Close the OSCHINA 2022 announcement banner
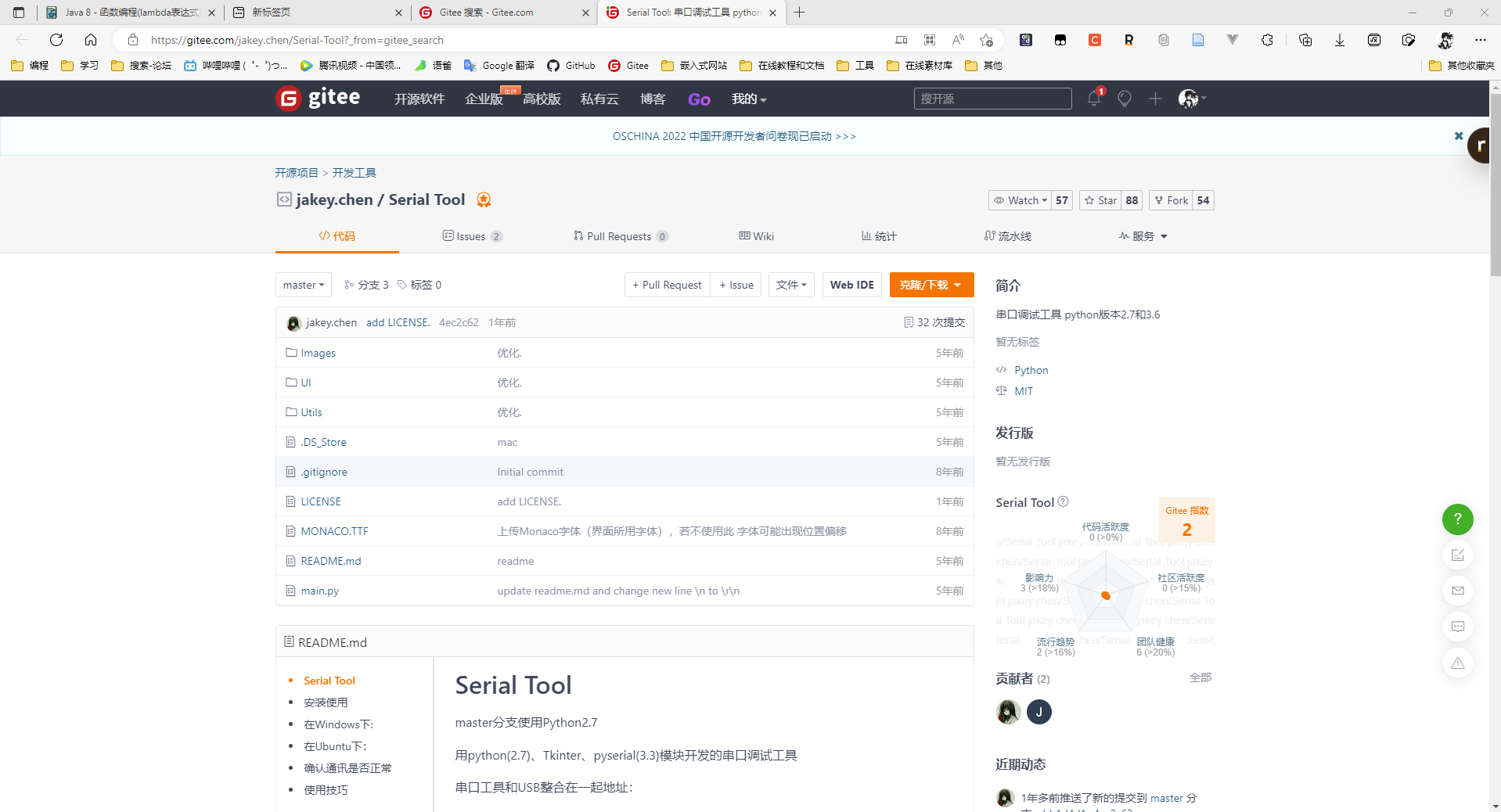 (1459, 136)
